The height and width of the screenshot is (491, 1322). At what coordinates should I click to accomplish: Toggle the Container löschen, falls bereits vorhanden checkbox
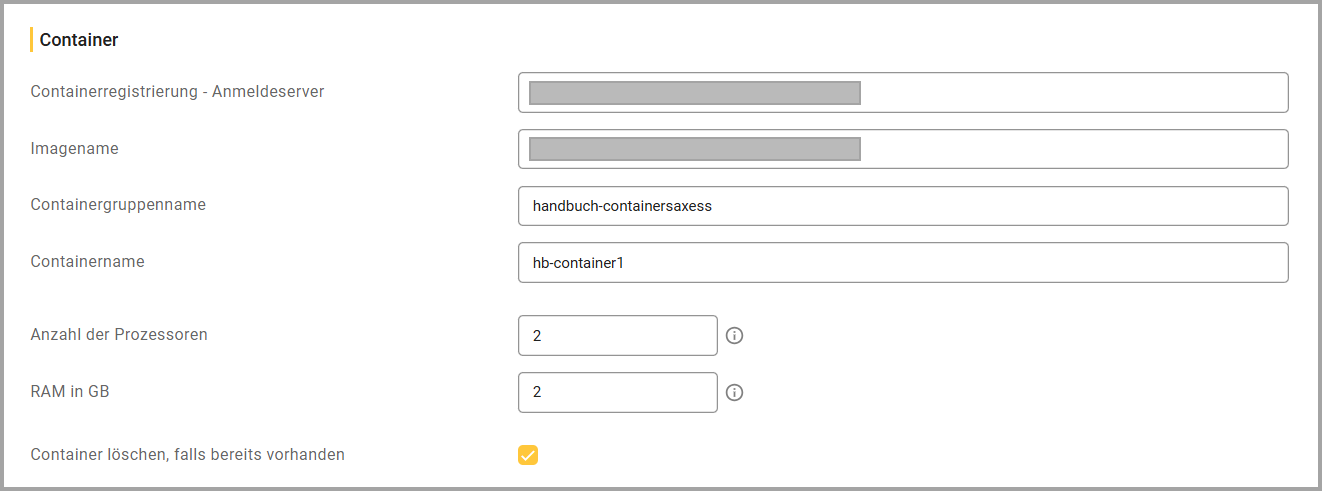528,455
